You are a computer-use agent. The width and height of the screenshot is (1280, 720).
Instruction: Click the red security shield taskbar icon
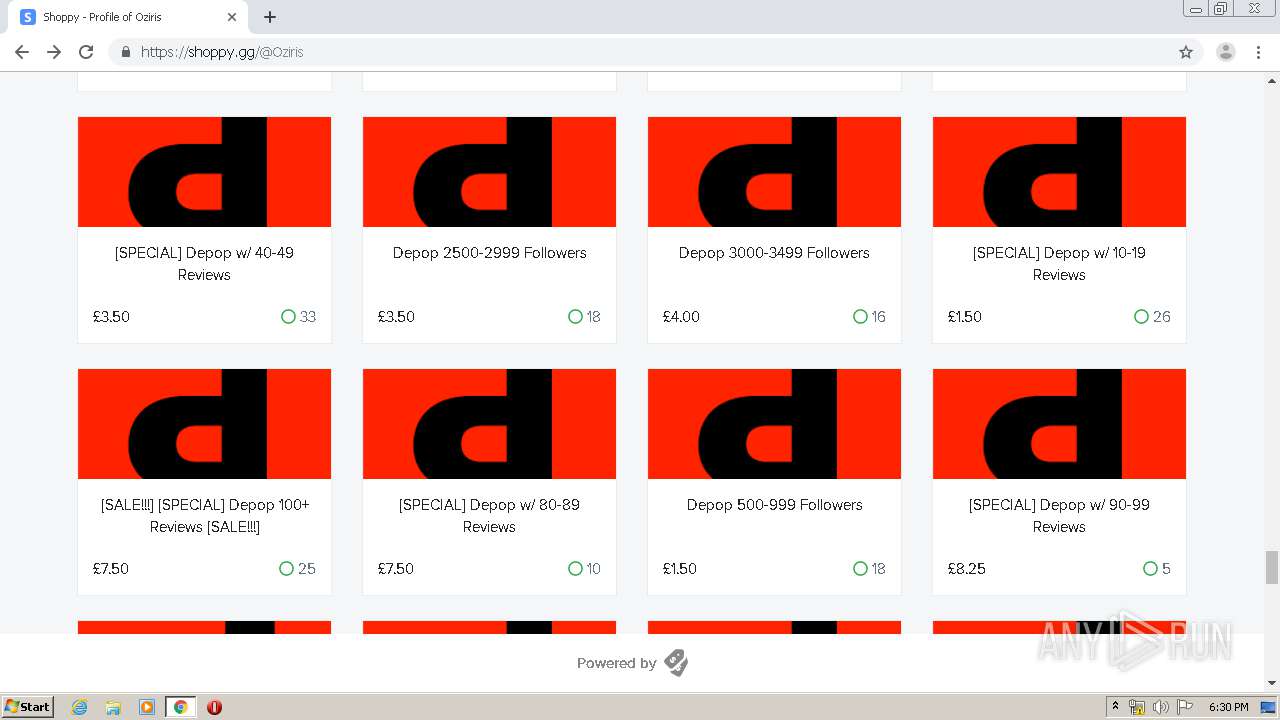tap(214, 707)
